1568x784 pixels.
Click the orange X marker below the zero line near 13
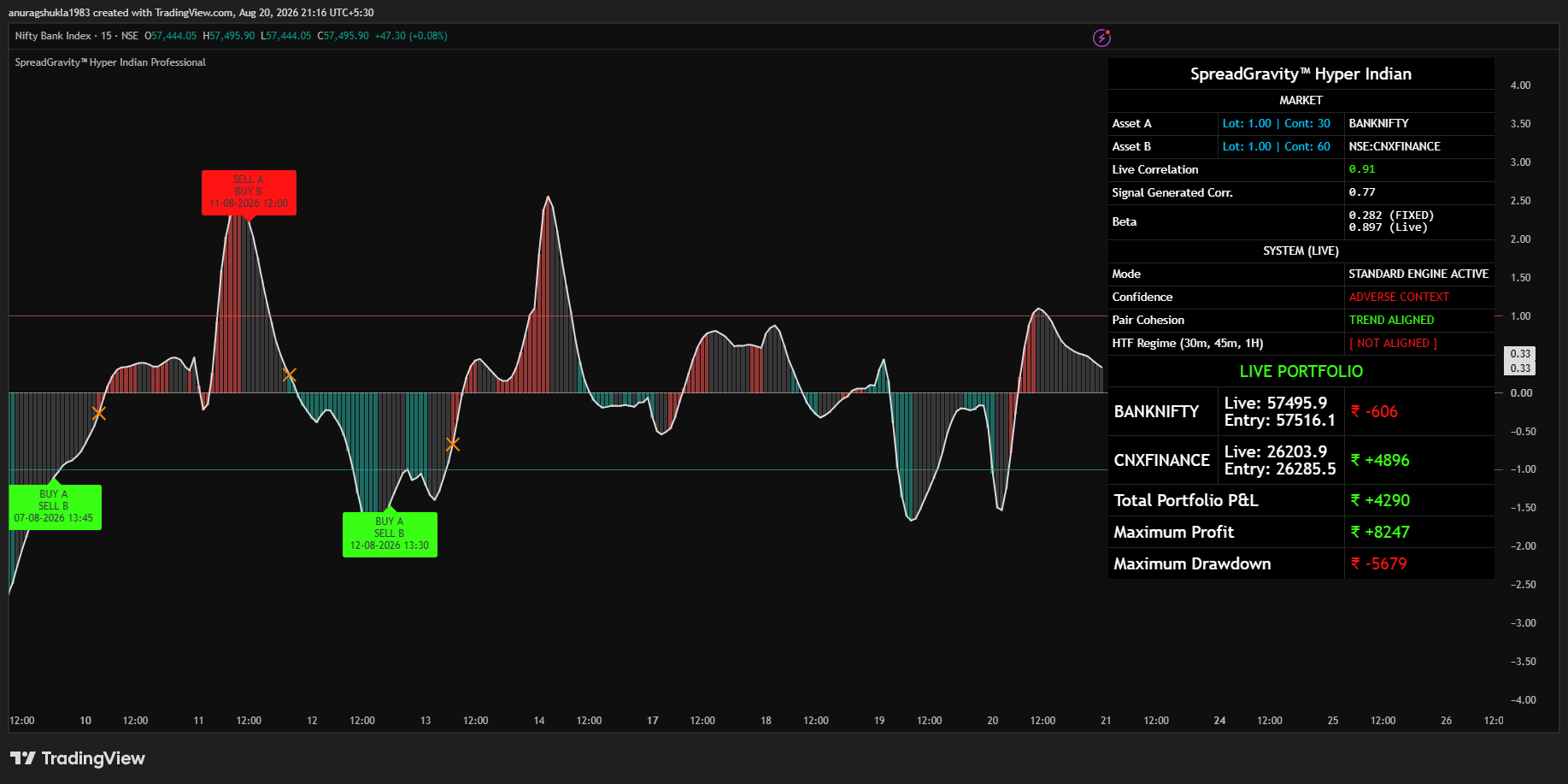(x=453, y=444)
